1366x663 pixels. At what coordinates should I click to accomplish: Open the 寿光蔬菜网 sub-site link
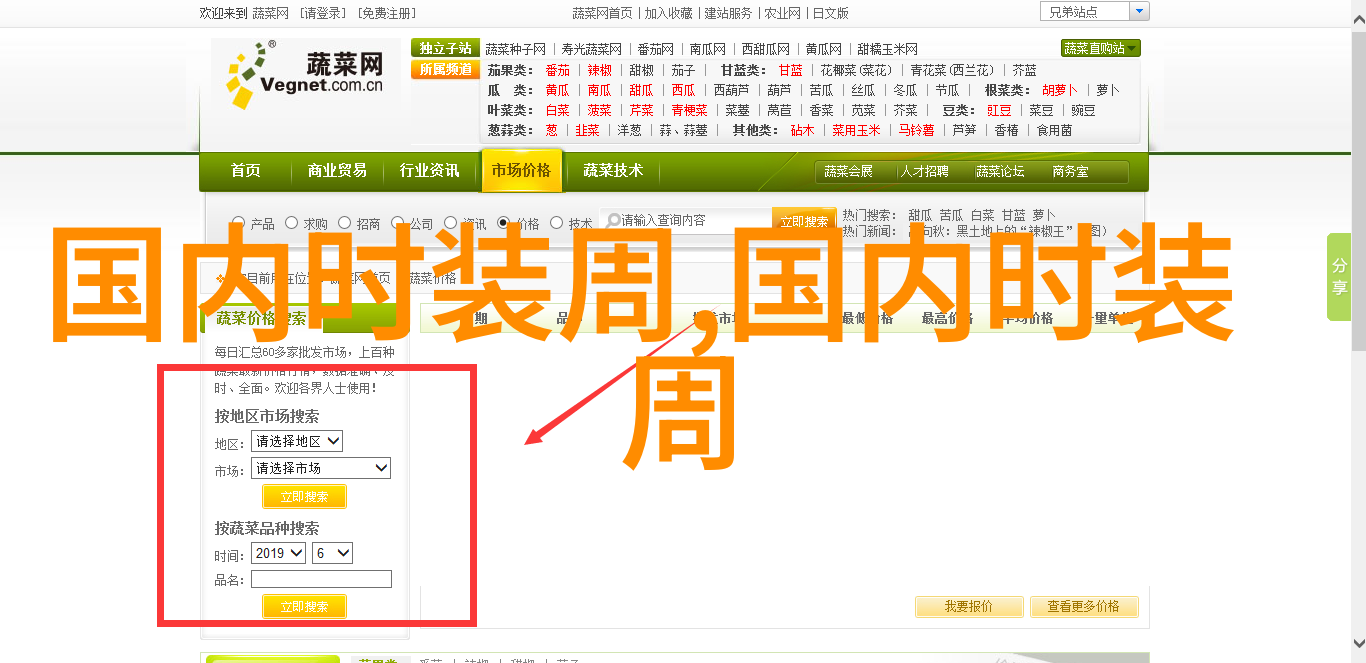coord(591,49)
